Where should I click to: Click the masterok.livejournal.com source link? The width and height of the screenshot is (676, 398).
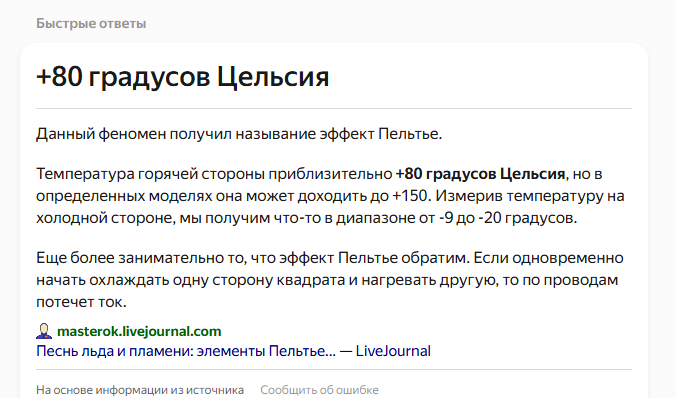coord(139,331)
